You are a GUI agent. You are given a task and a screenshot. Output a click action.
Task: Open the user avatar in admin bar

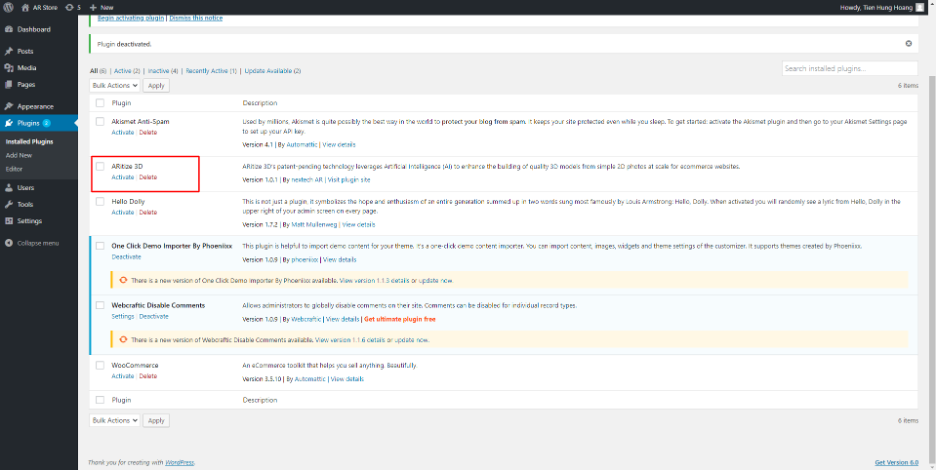[x=920, y=7]
